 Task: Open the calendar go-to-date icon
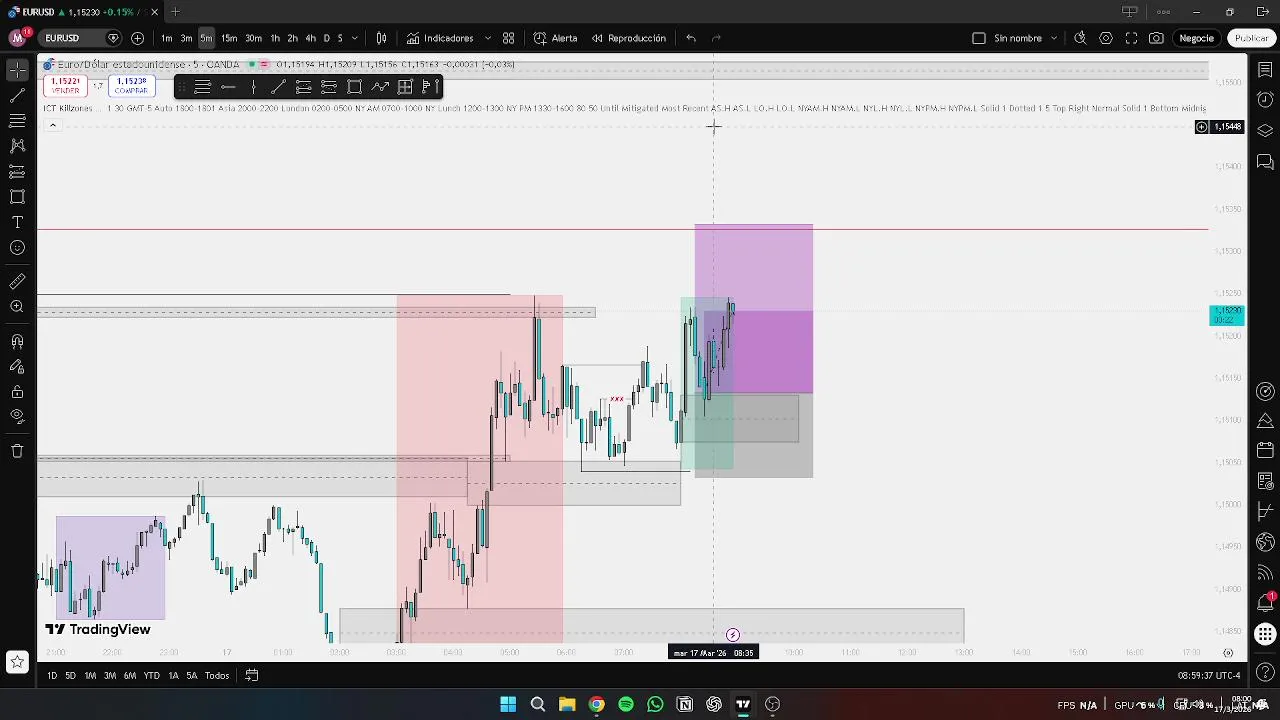(252, 675)
